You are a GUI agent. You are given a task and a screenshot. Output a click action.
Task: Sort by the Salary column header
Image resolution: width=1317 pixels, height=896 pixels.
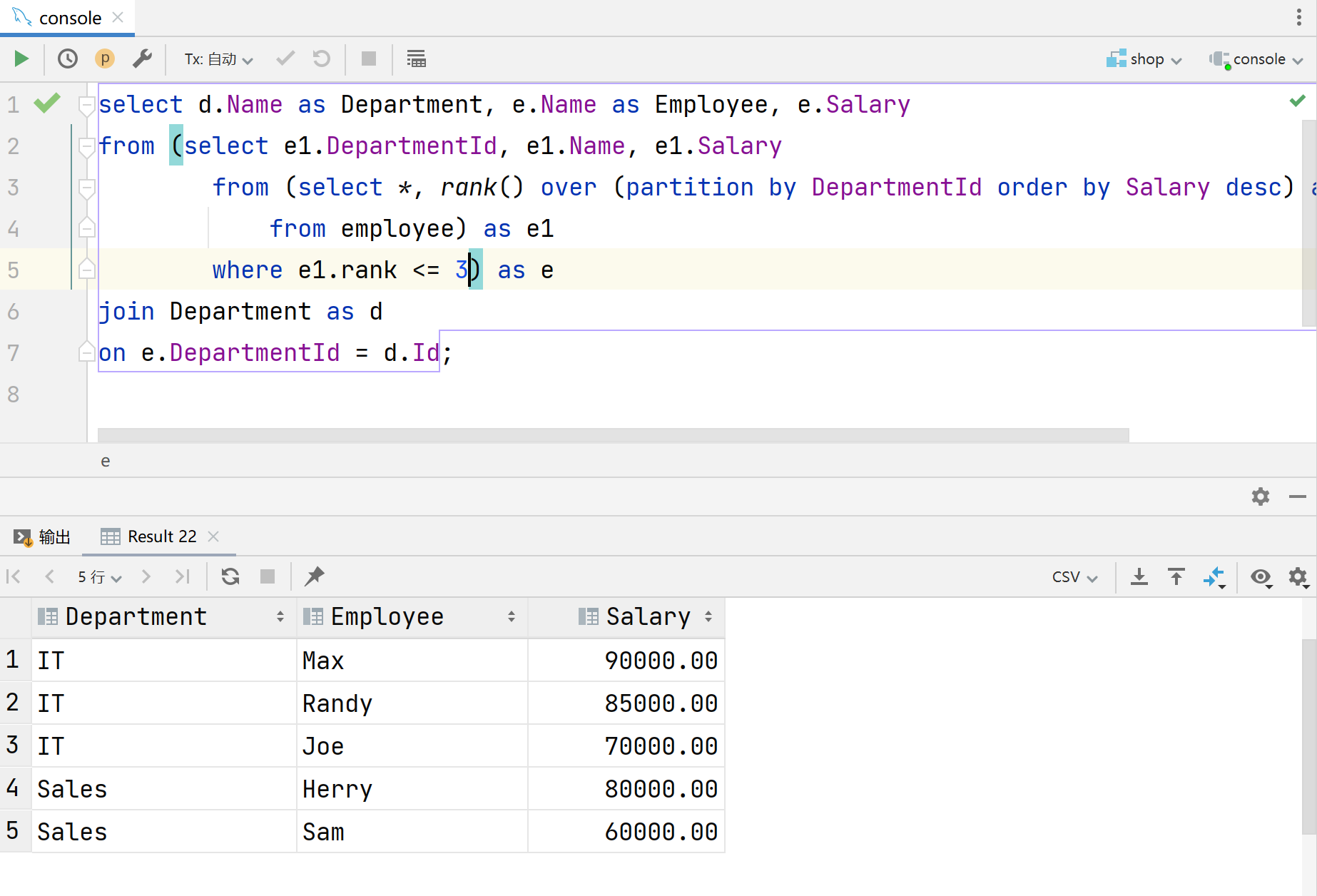click(x=626, y=616)
